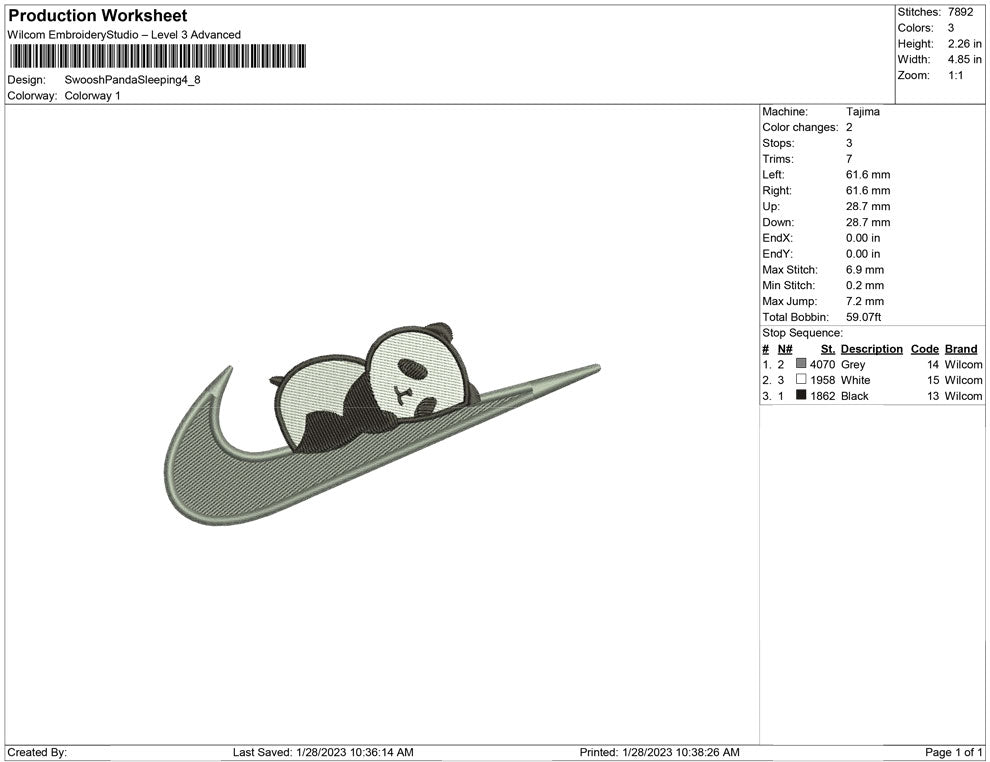Click the zoom value '1:1'
This screenshot has width=990, height=762.
(955, 75)
